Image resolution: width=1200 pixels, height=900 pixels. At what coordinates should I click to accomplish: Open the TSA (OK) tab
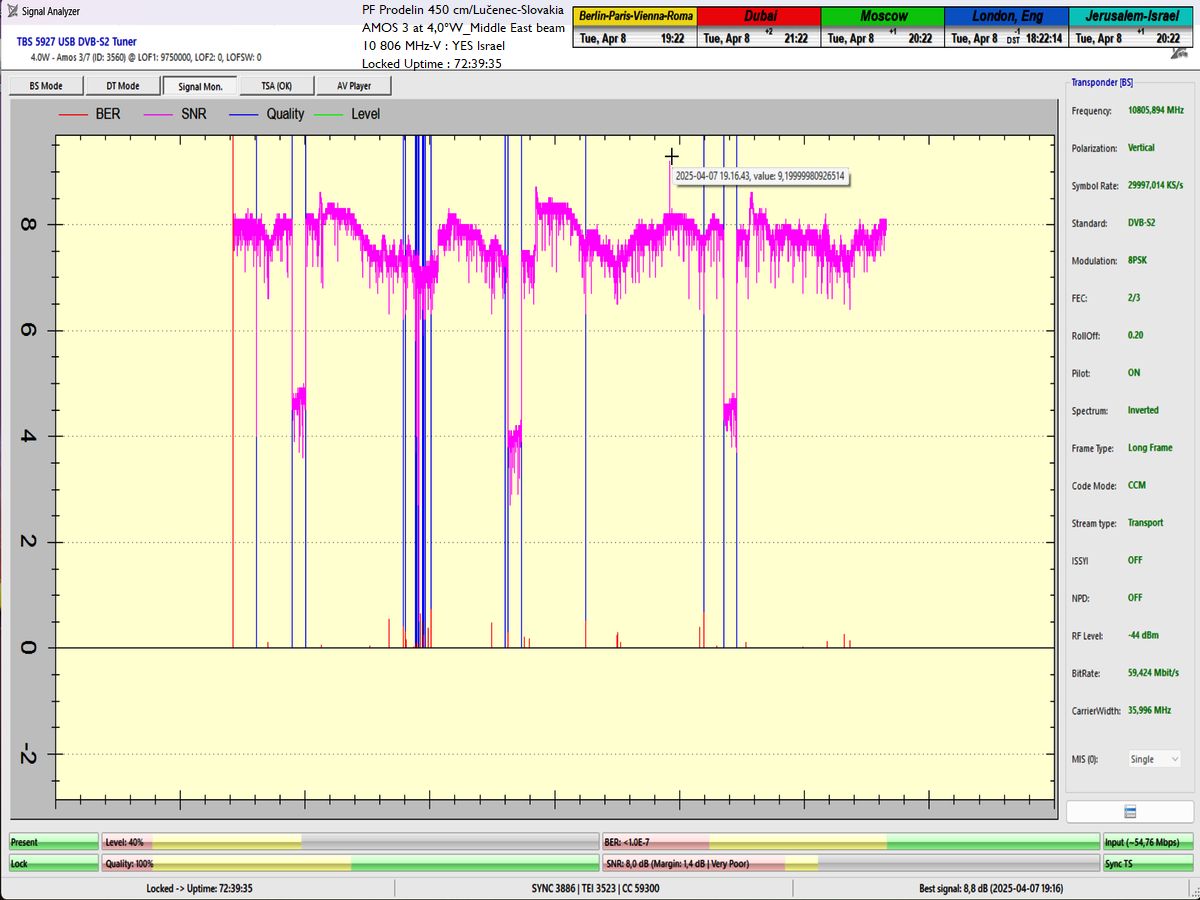pyautogui.click(x=276, y=86)
